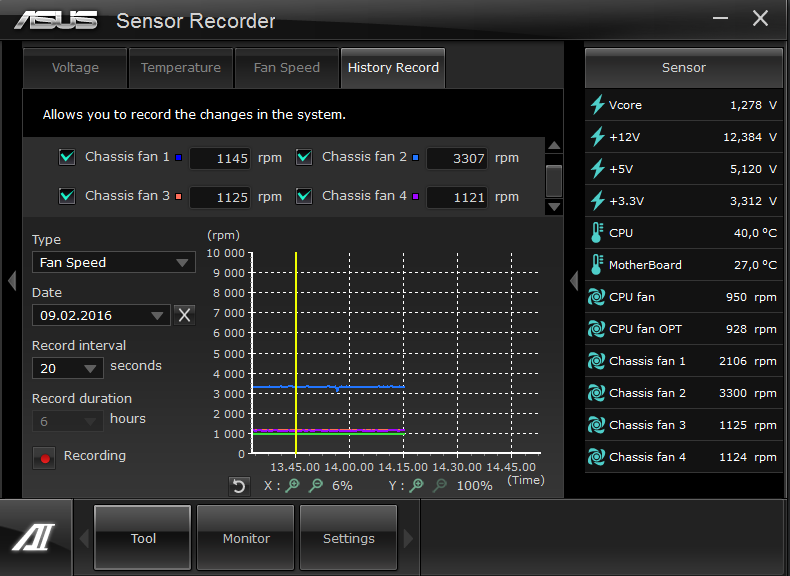Click the Chassis fan 4 rpm field showing 1121
The height and width of the screenshot is (576, 790).
pos(457,197)
